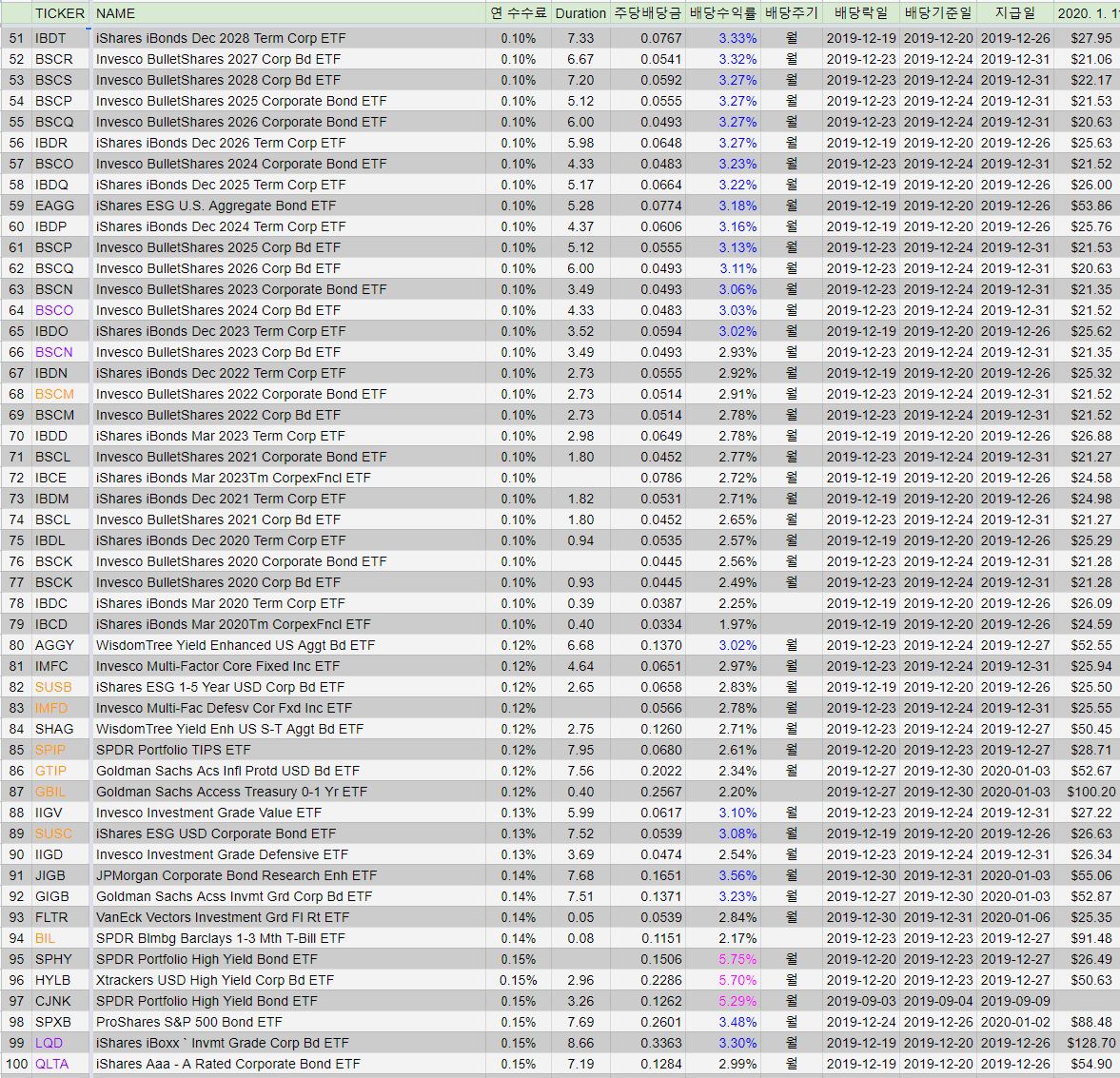Select the AGGY ticker cell

coord(60,645)
